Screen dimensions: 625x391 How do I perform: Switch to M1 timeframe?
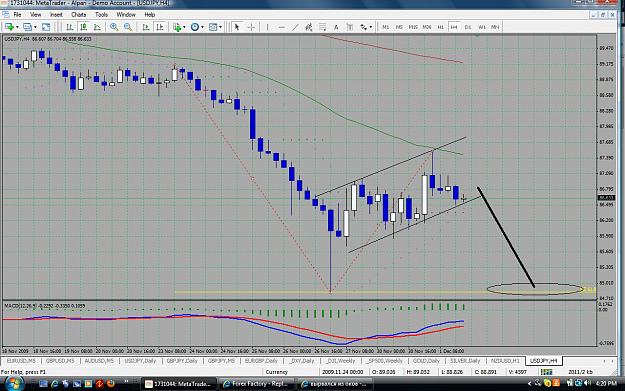click(x=385, y=27)
